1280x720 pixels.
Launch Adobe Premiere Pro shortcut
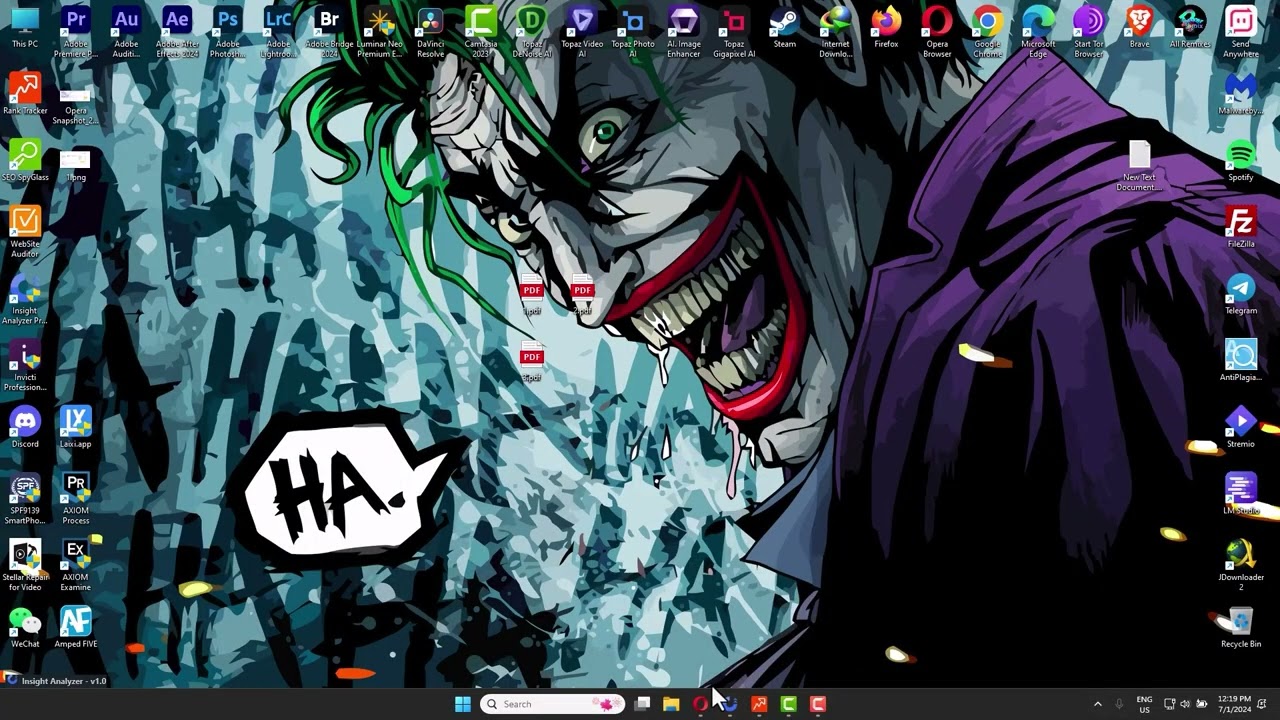pyautogui.click(x=76, y=33)
